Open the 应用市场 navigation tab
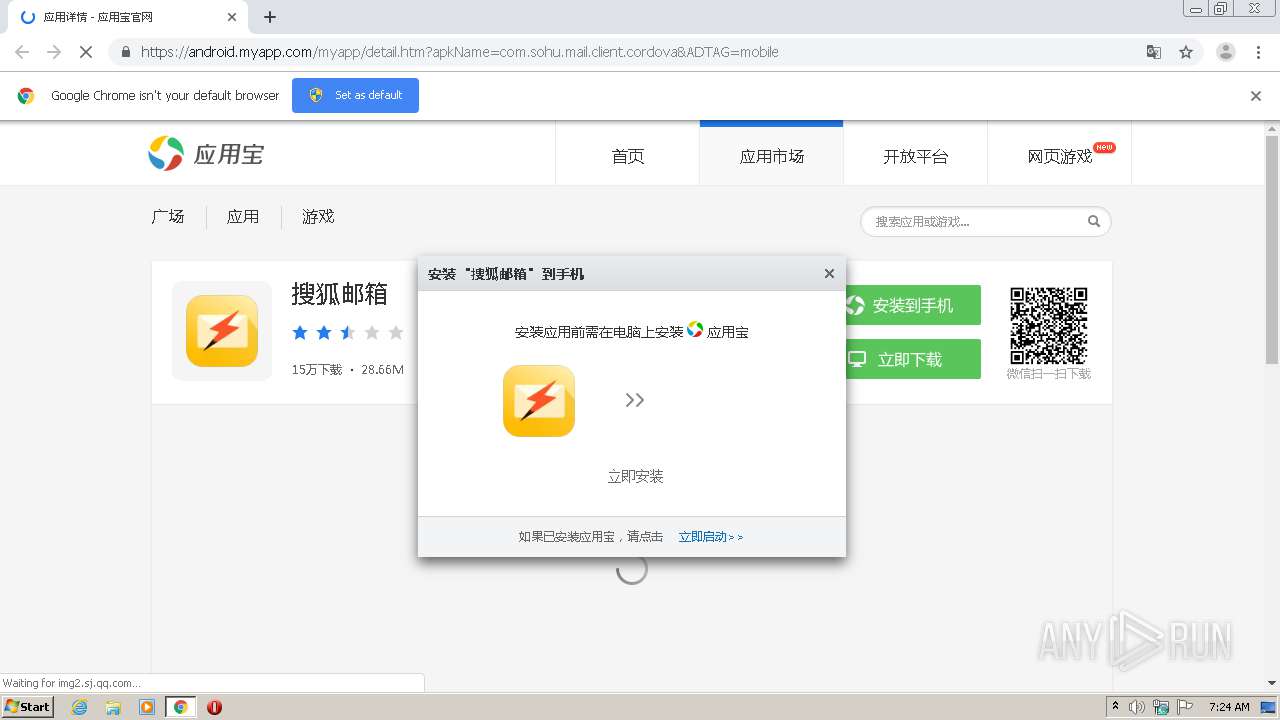 tap(771, 156)
